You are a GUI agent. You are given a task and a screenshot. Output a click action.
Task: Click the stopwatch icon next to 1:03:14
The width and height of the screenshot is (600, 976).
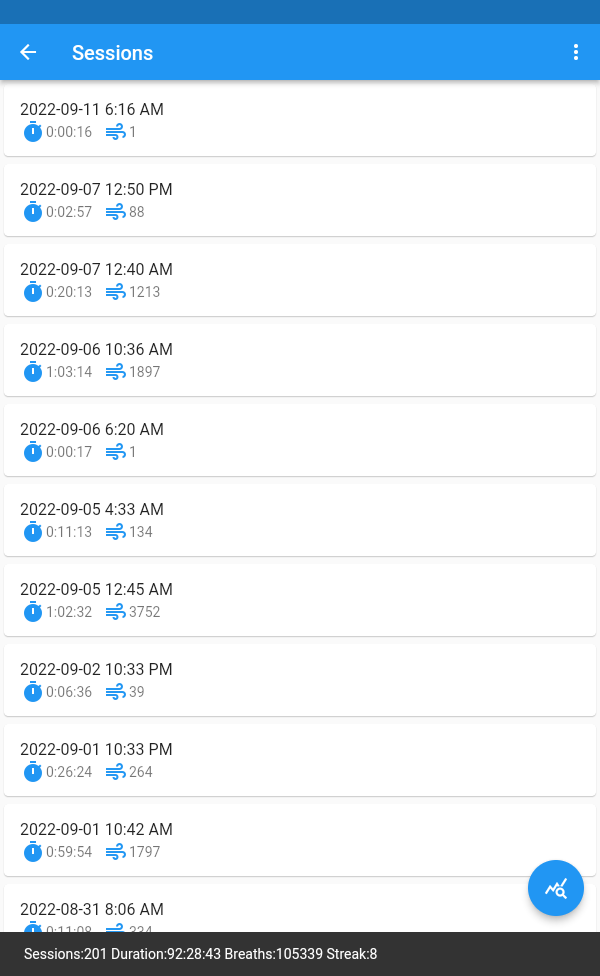33,372
